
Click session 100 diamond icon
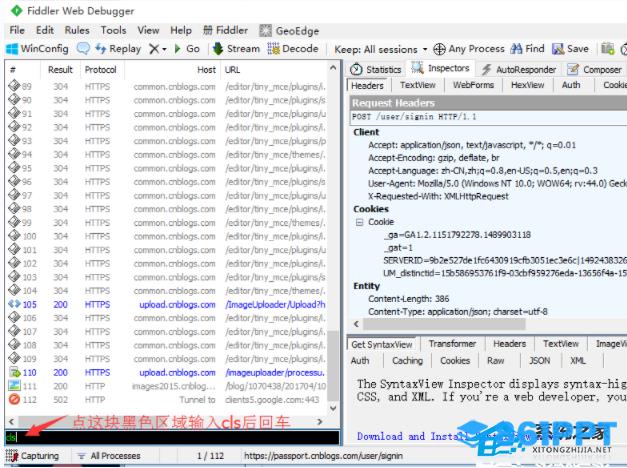click(x=14, y=236)
